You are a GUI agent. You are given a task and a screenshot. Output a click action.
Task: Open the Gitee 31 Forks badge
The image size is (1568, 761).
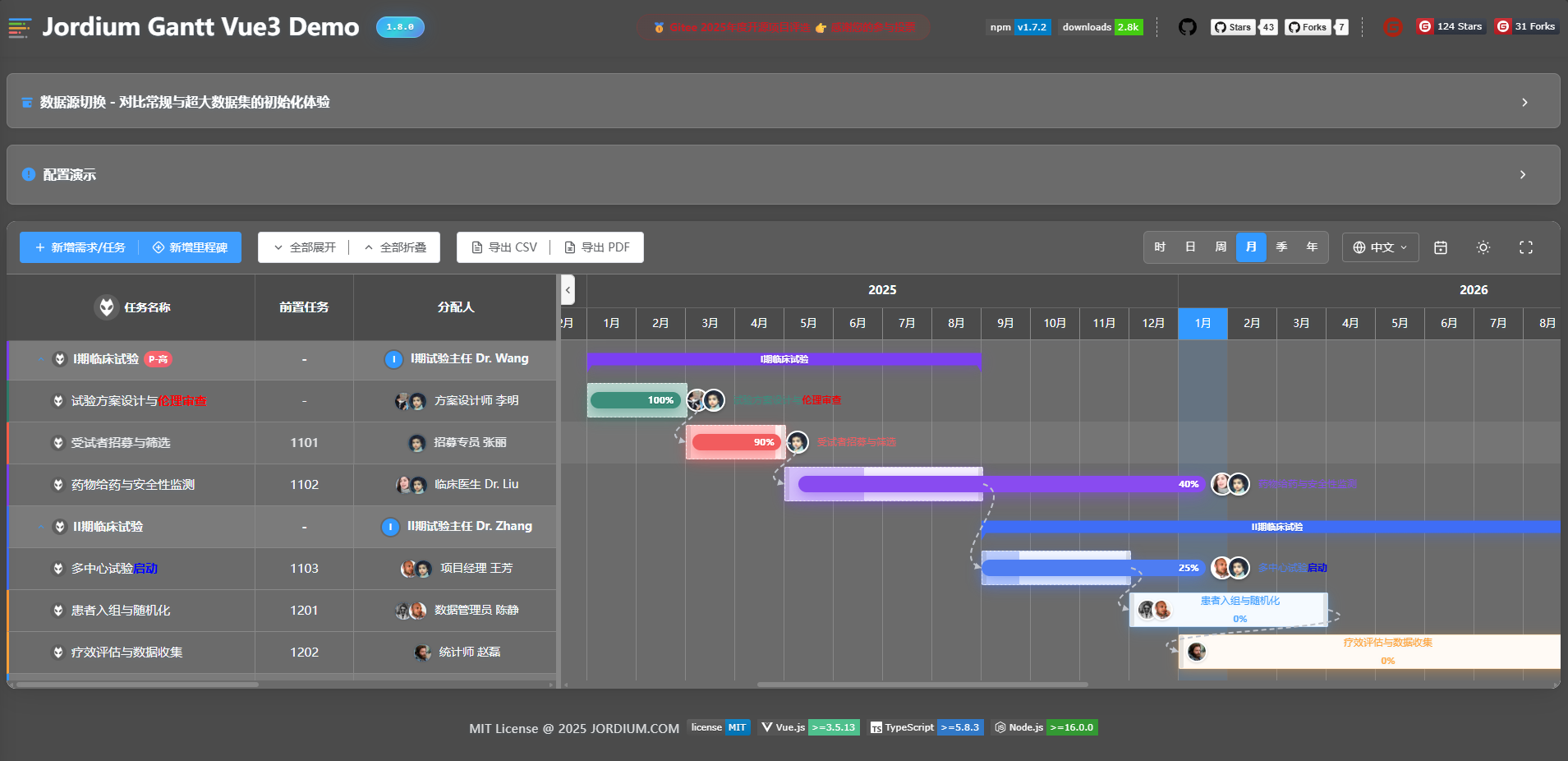click(1526, 26)
